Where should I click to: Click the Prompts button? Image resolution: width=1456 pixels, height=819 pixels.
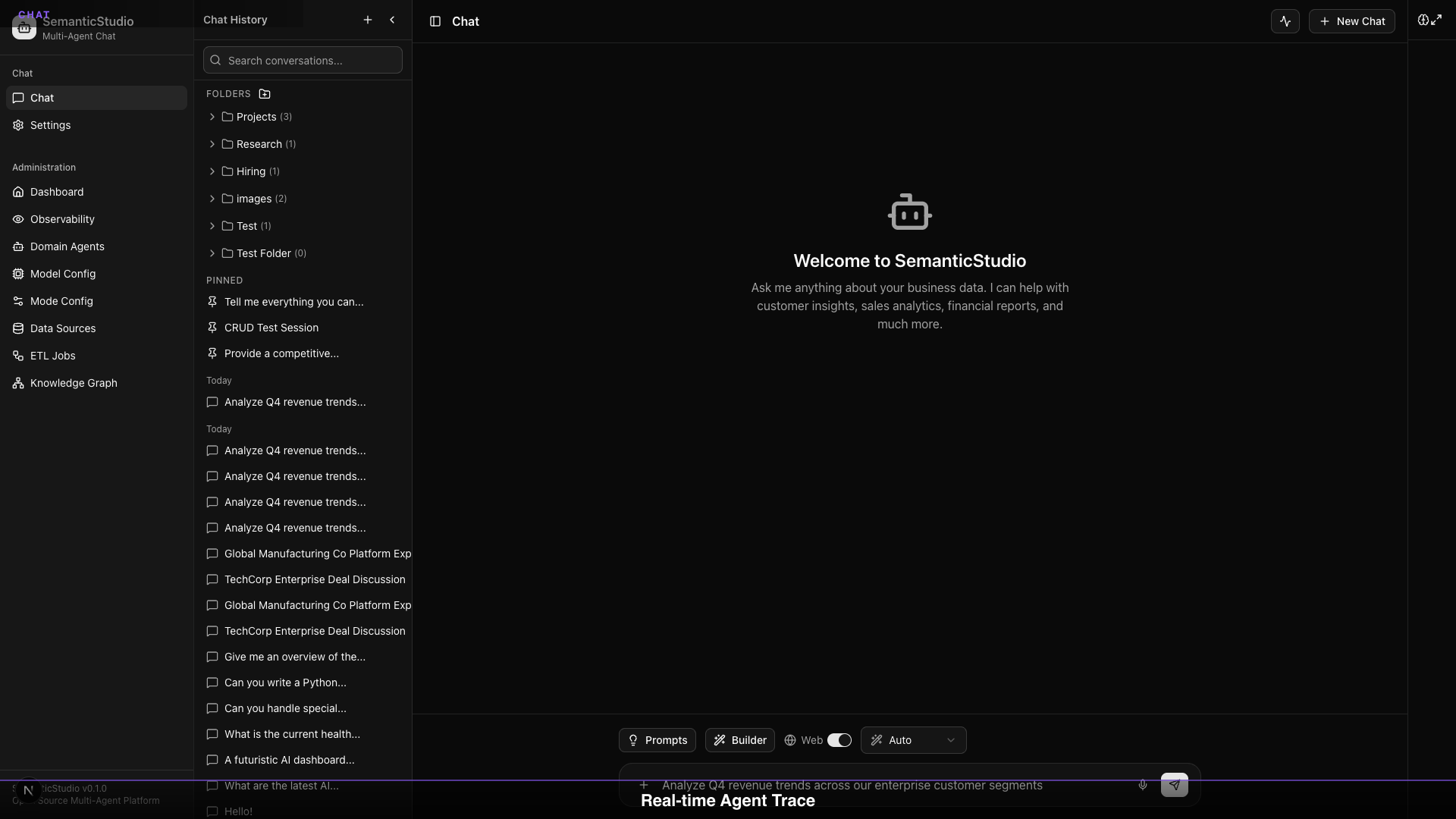(657, 740)
